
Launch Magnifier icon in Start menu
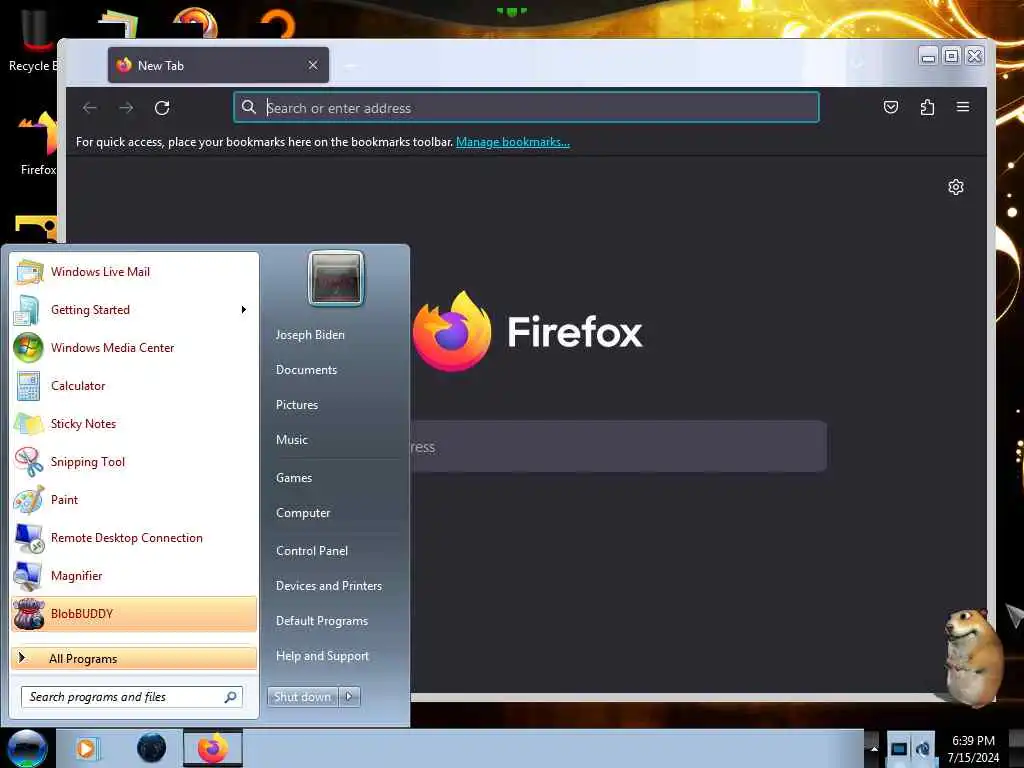coord(28,575)
